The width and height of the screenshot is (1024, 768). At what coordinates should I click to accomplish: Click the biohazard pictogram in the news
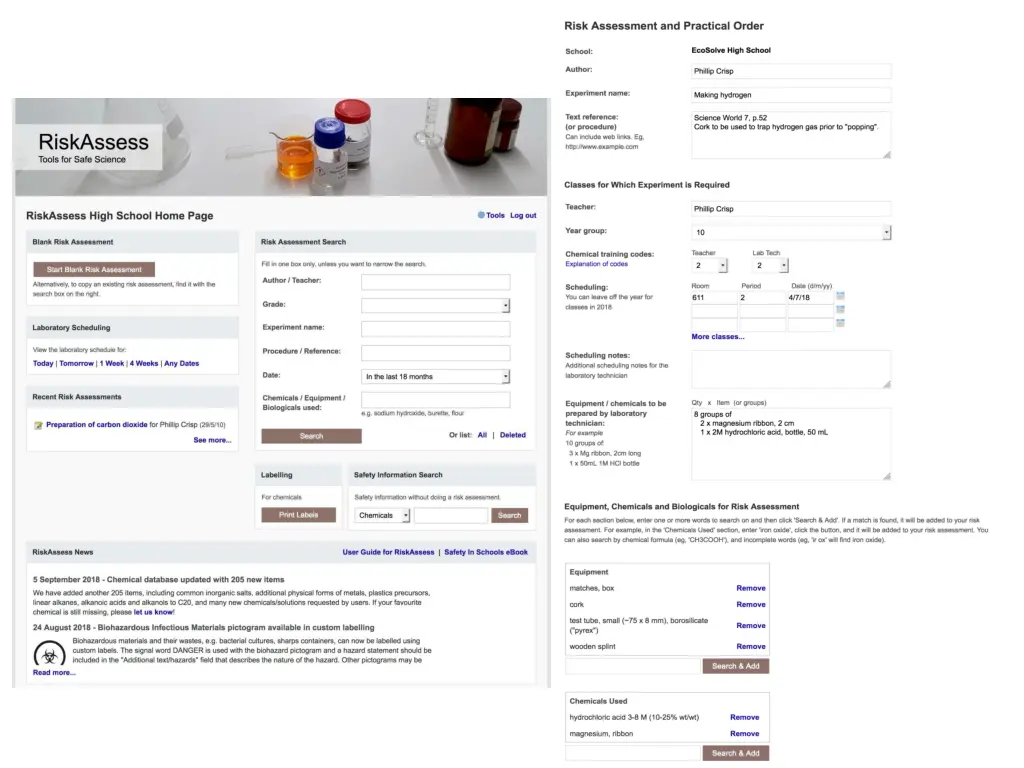pyautogui.click(x=50, y=654)
